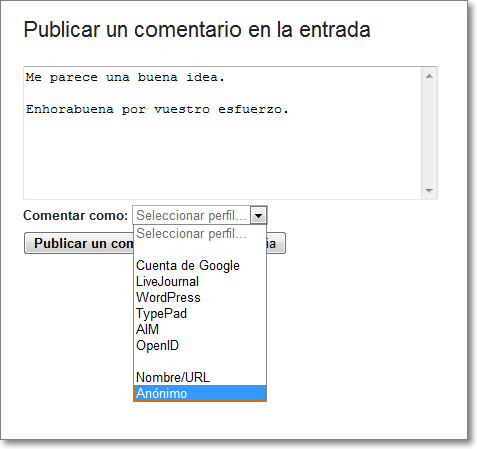Select TypePad from the dropdown list
The height and width of the screenshot is (449, 477).
(x=200, y=313)
